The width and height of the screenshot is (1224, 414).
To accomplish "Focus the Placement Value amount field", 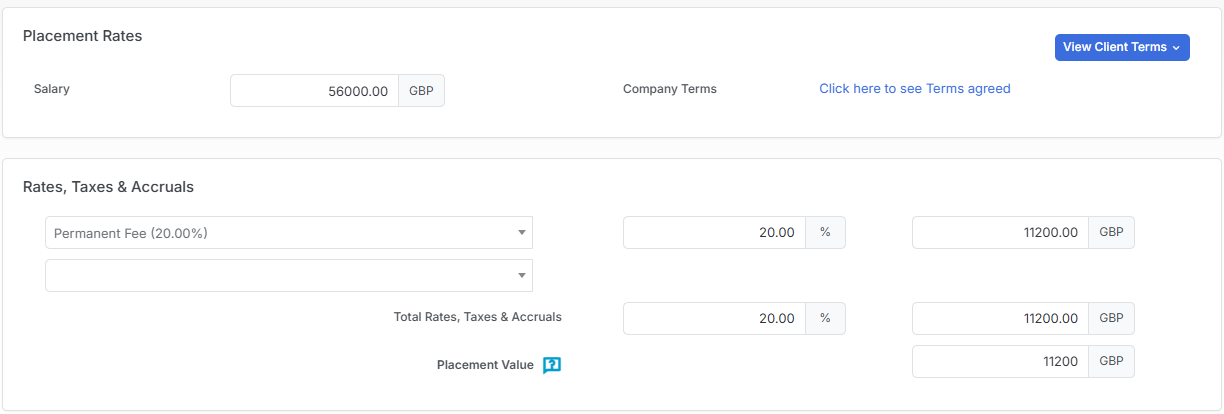I will pos(1000,361).
